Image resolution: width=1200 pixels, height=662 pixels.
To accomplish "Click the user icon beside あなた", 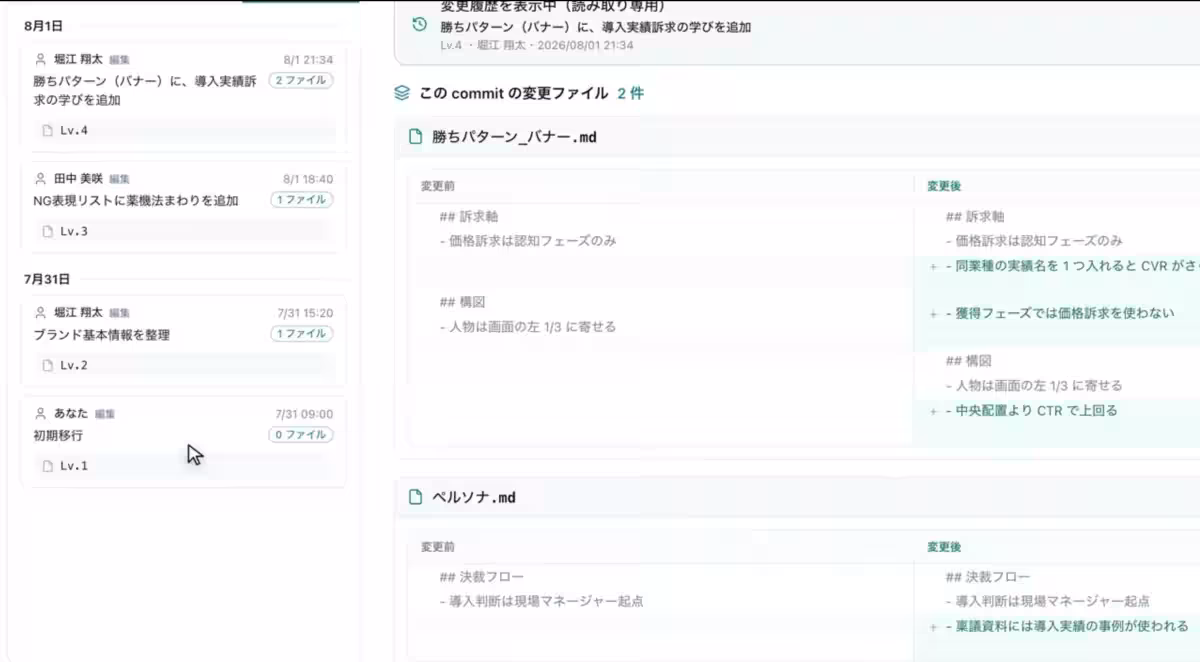I will (x=41, y=413).
